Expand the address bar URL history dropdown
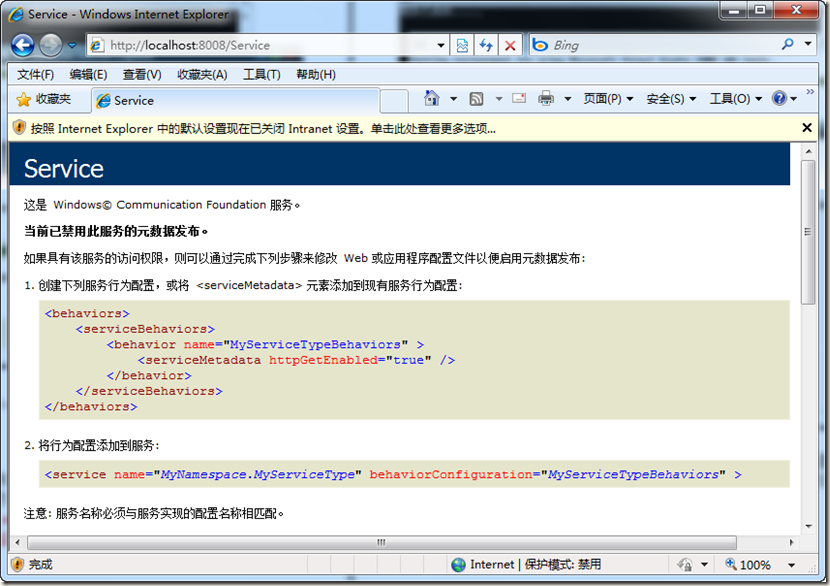Image resolution: width=830 pixels, height=586 pixels. pos(441,46)
